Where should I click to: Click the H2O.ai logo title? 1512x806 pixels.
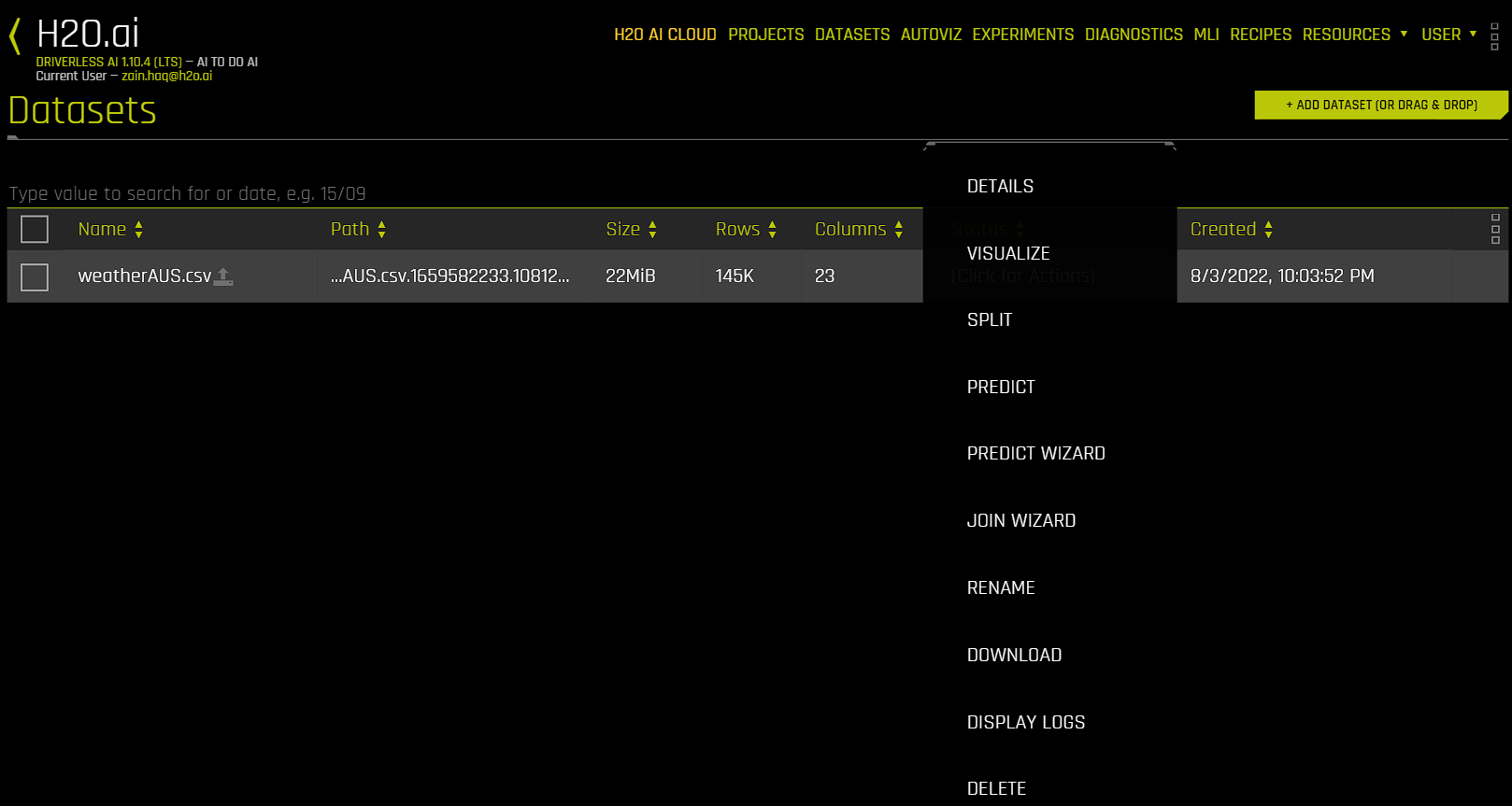coord(88,34)
